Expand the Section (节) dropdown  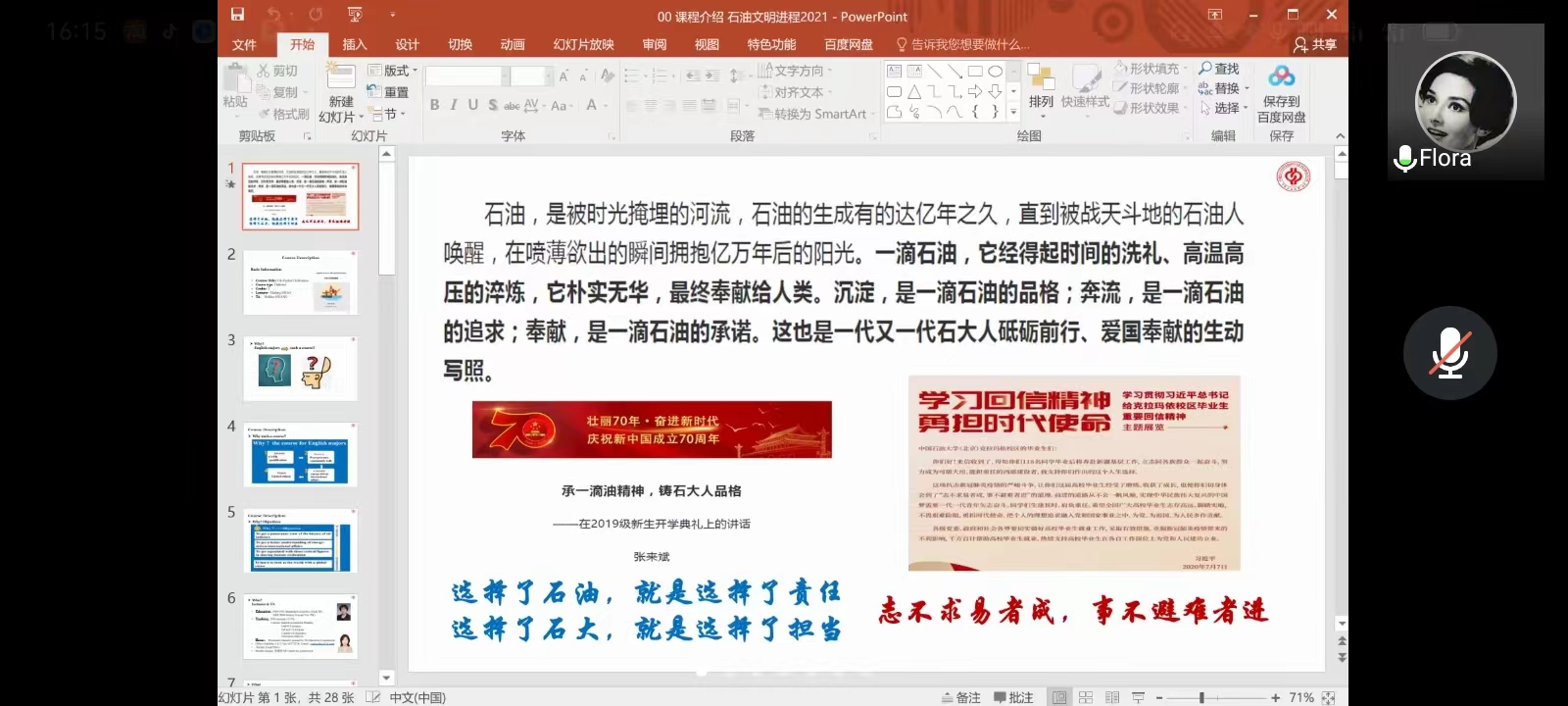388,114
